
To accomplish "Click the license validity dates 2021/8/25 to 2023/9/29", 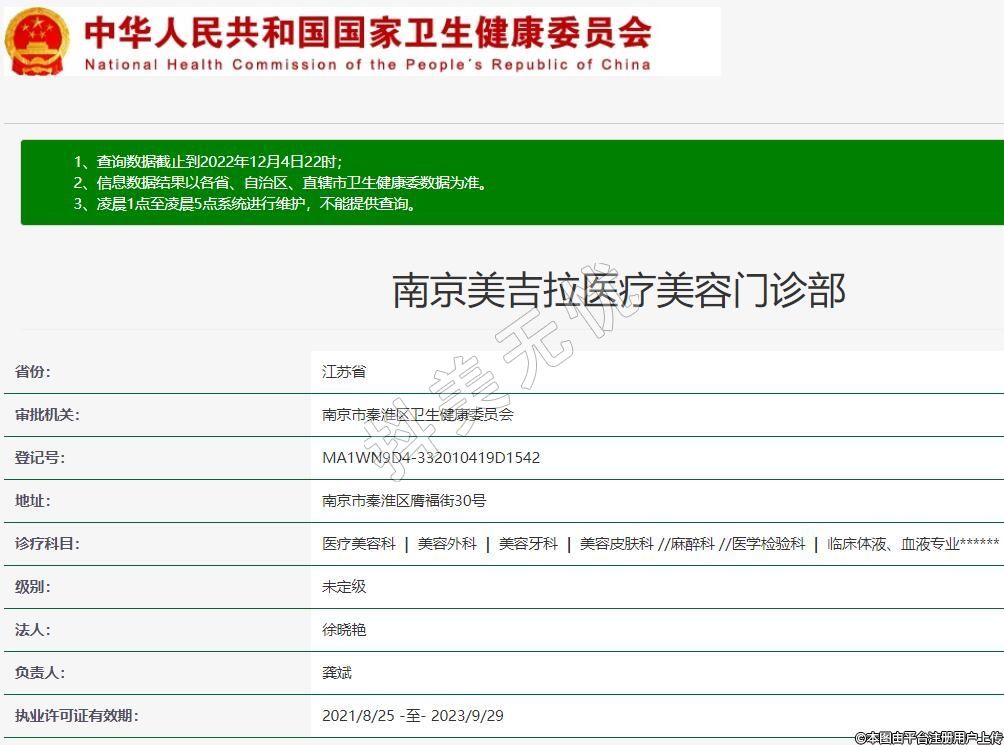I will pyautogui.click(x=412, y=716).
